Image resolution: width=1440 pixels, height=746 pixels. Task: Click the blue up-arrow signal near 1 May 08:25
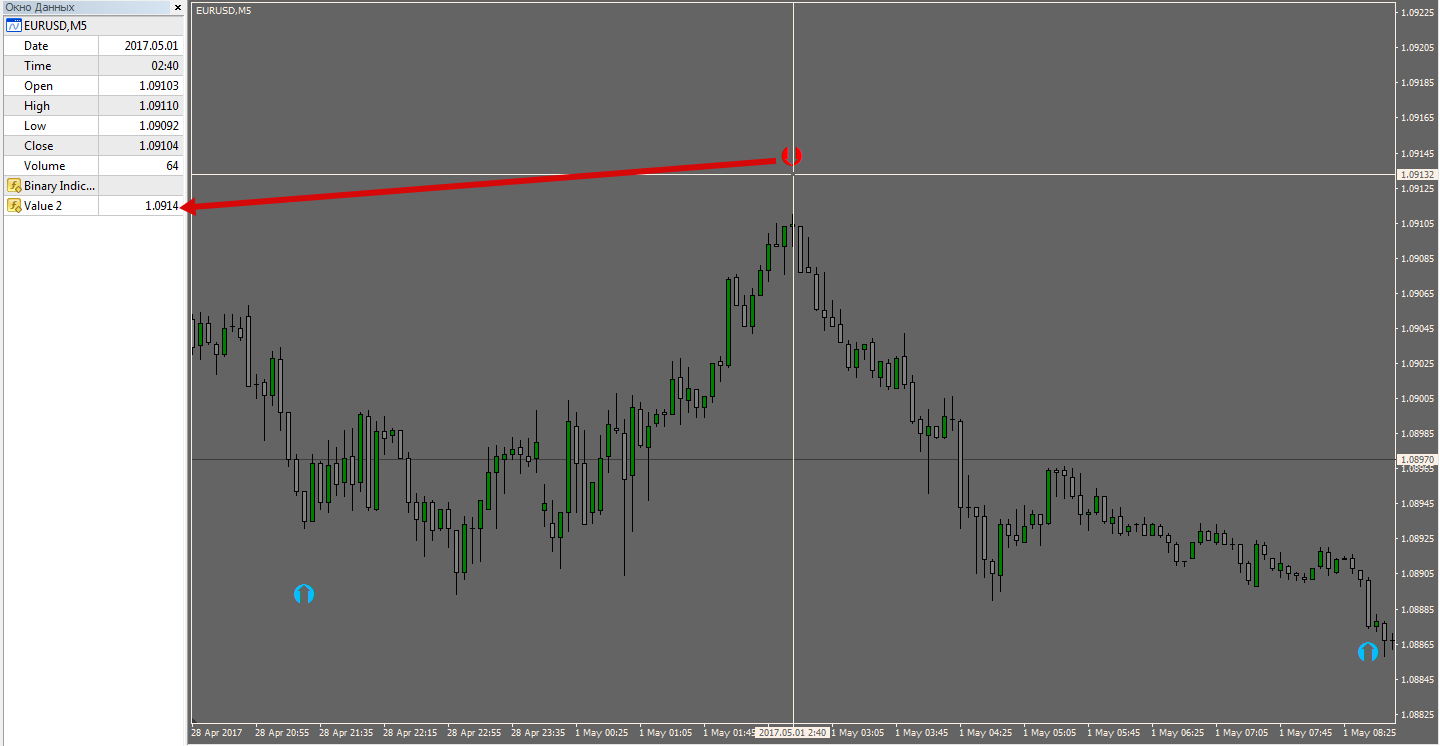1368,652
